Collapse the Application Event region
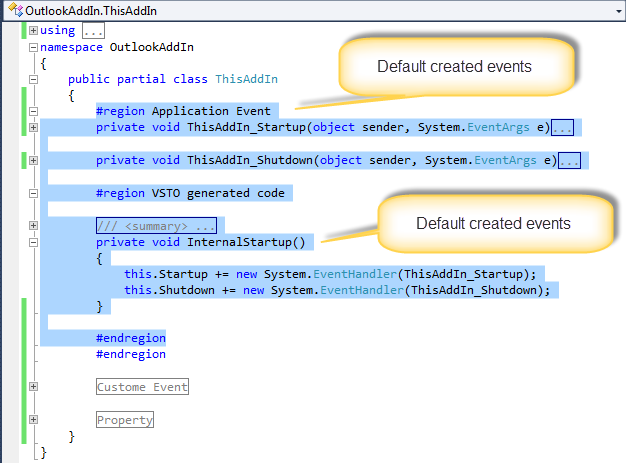Screen dimensions: 626x463 click(x=34, y=111)
